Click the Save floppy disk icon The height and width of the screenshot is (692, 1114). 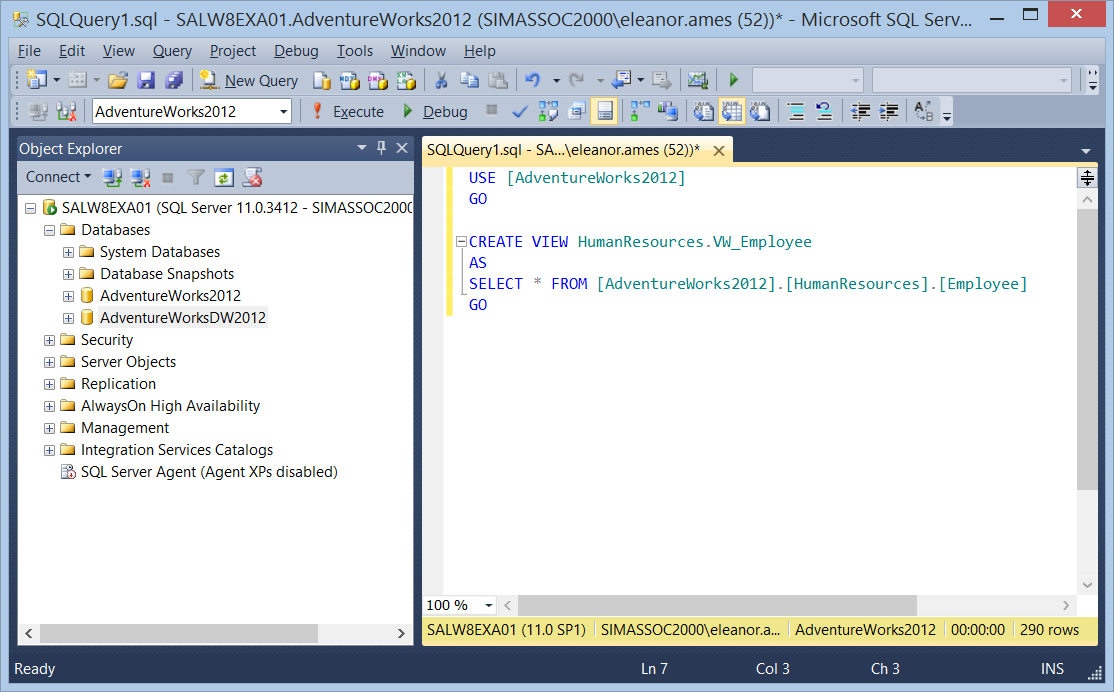pyautogui.click(x=146, y=80)
